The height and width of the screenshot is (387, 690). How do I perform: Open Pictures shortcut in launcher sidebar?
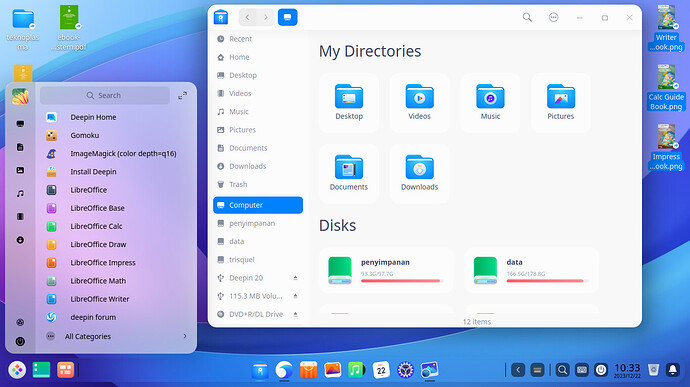click(20, 170)
